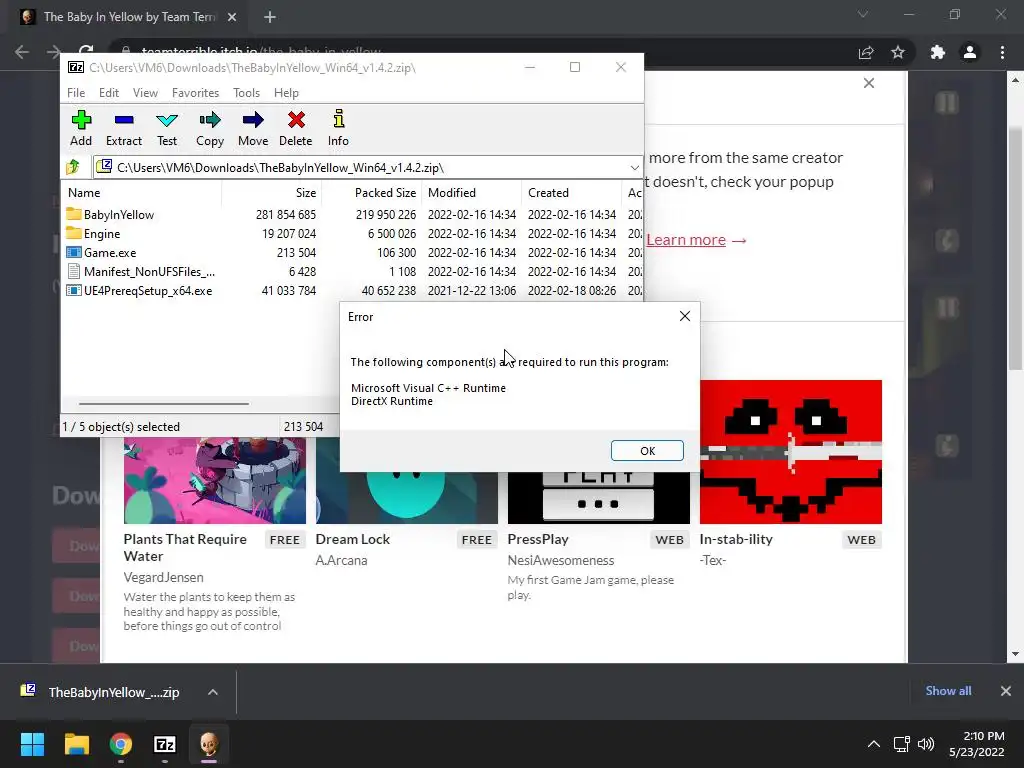
Task: Go up one folder level in 7-Zip
Action: click(x=73, y=167)
